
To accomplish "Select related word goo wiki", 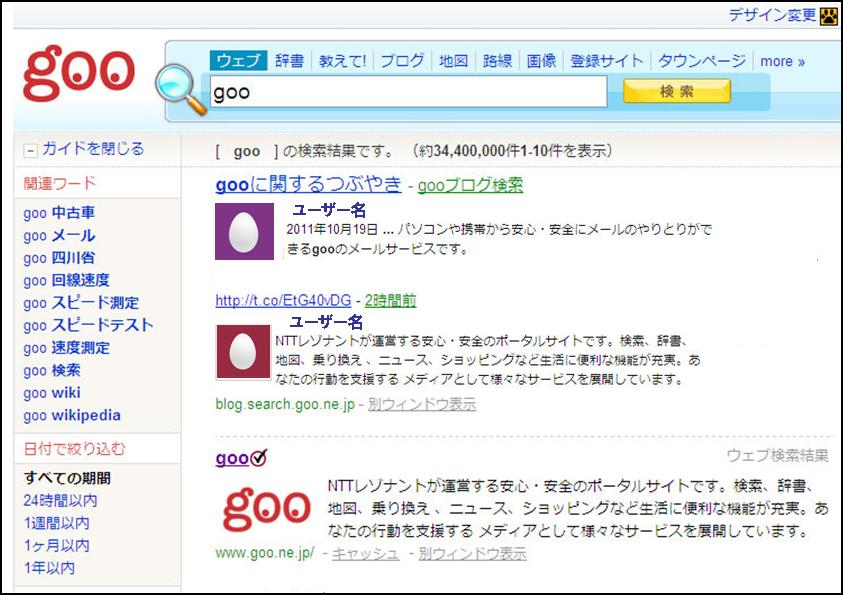I will [52, 393].
